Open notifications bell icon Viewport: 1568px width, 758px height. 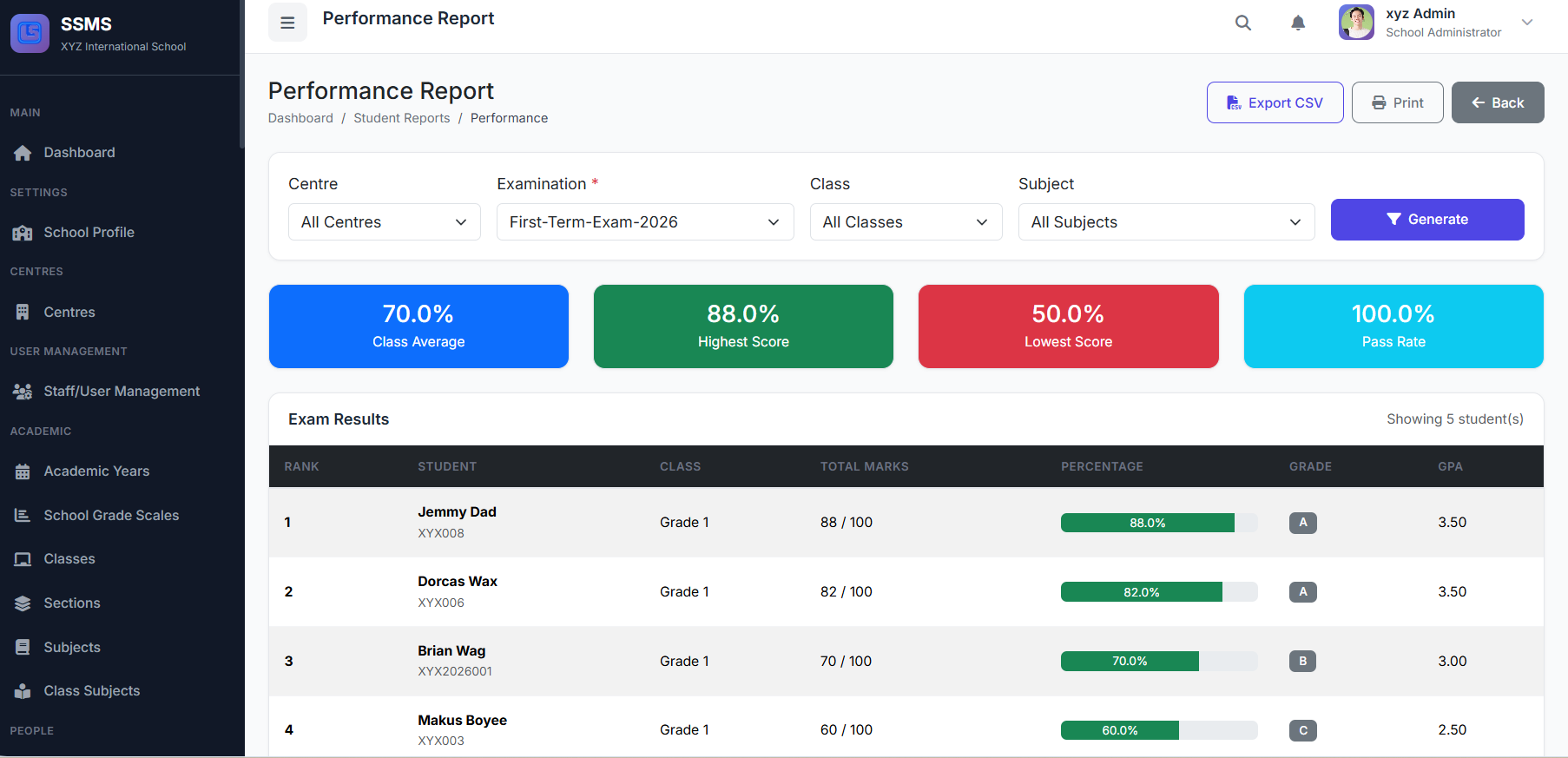pos(1298,23)
